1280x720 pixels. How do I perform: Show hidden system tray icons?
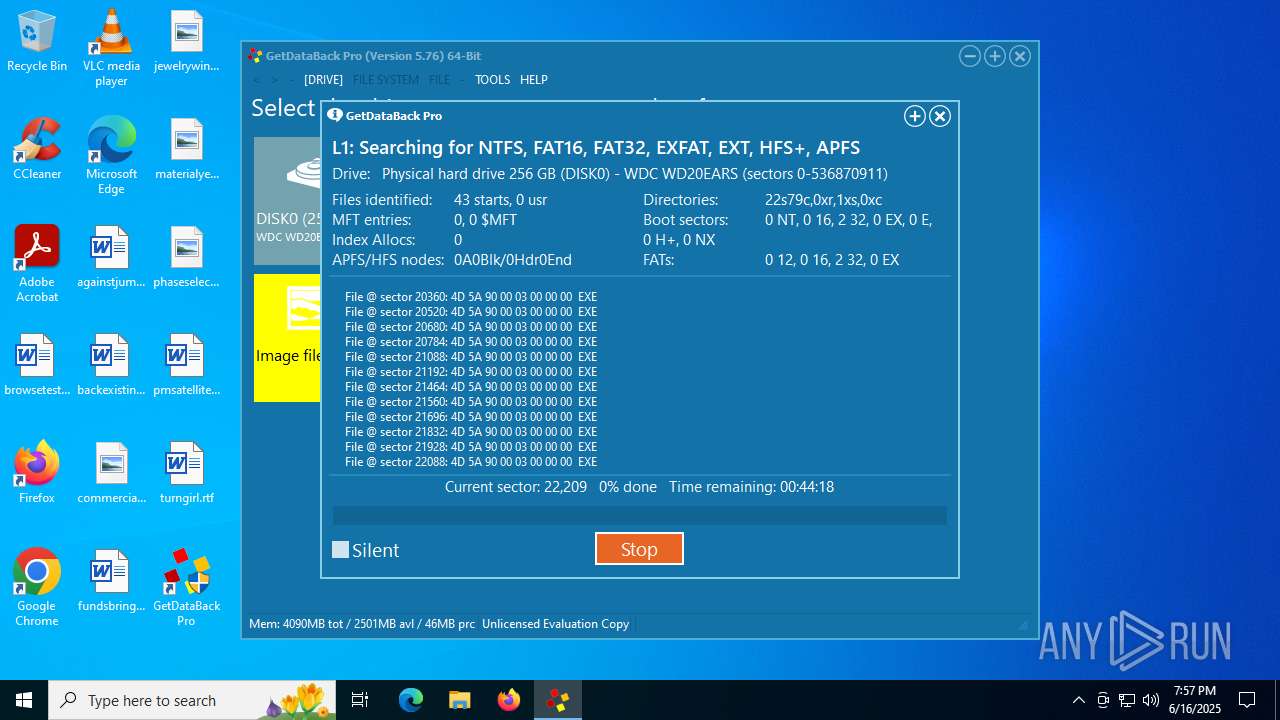pos(1078,700)
